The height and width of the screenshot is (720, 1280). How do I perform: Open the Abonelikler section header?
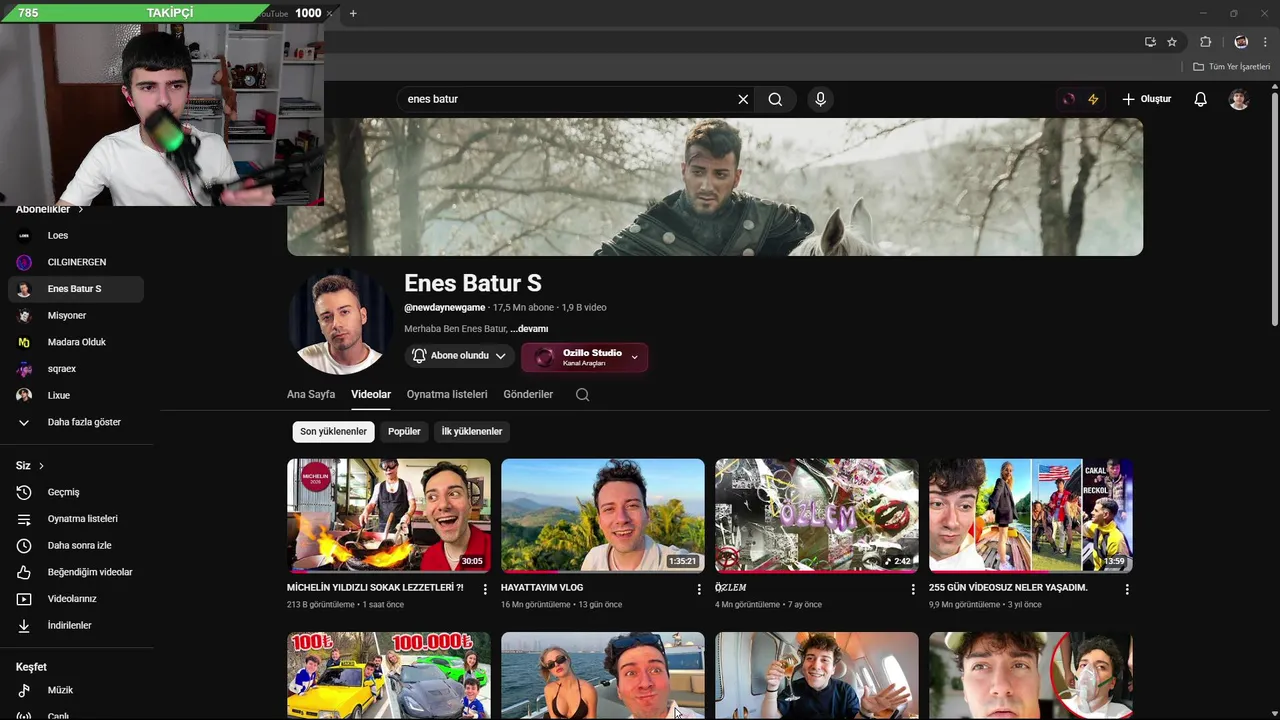pos(50,209)
